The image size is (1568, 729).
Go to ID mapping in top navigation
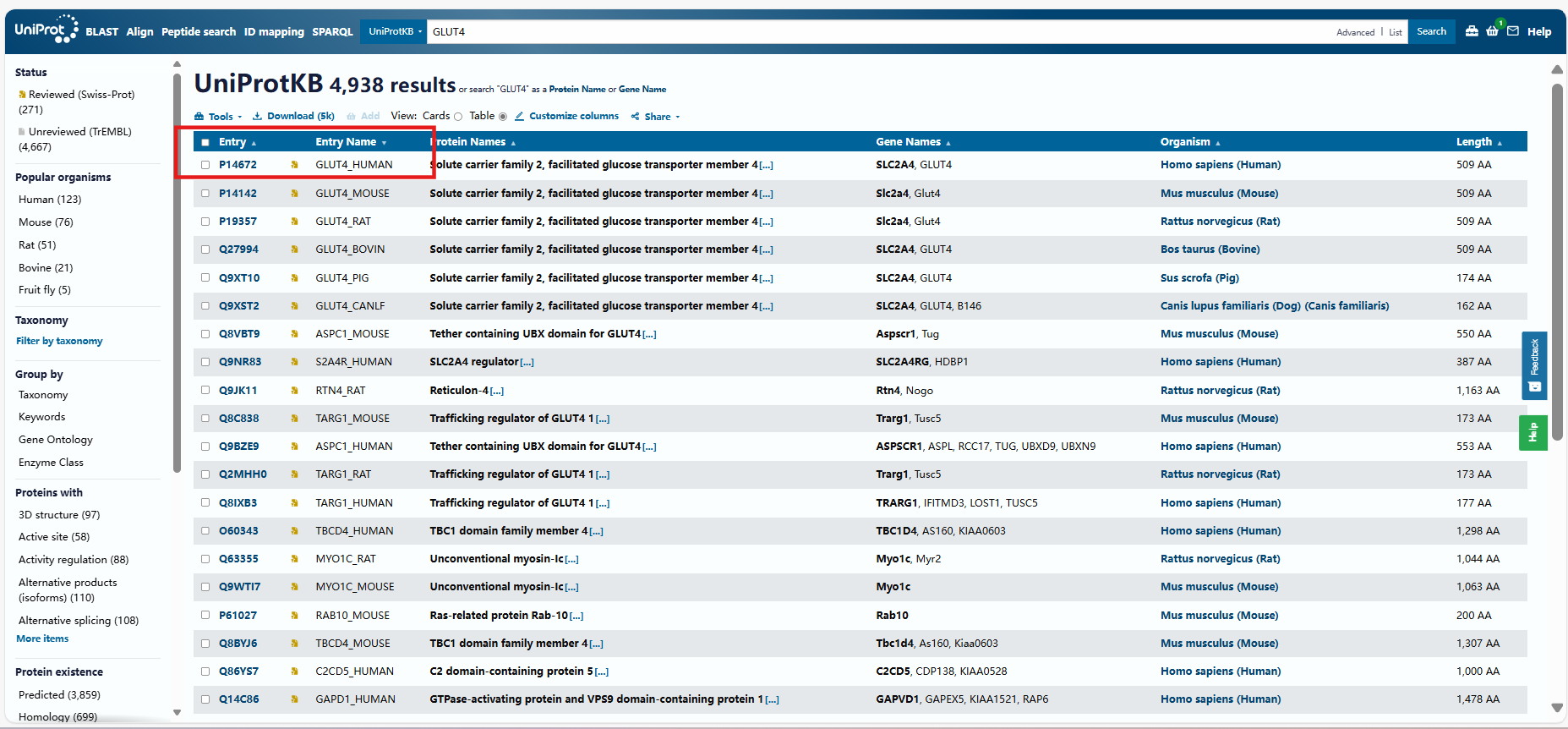tap(274, 31)
